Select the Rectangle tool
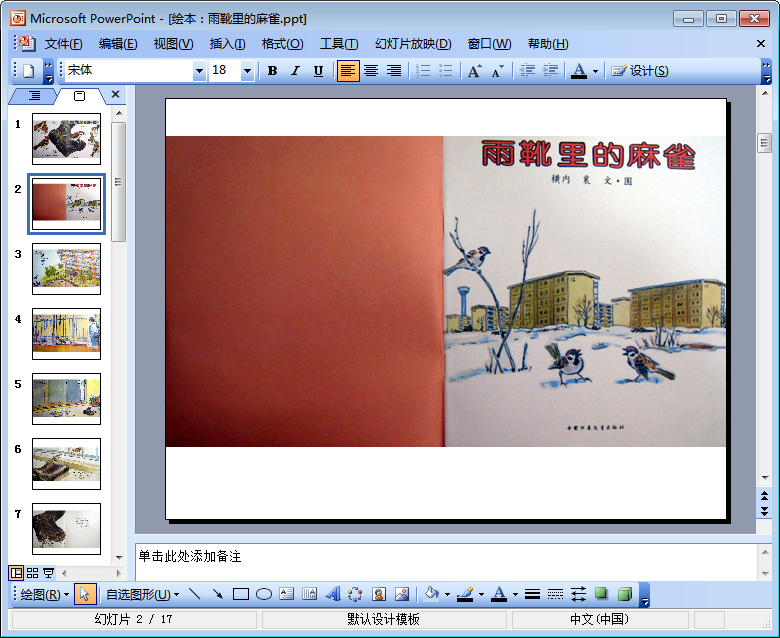The image size is (780, 638). [241, 594]
